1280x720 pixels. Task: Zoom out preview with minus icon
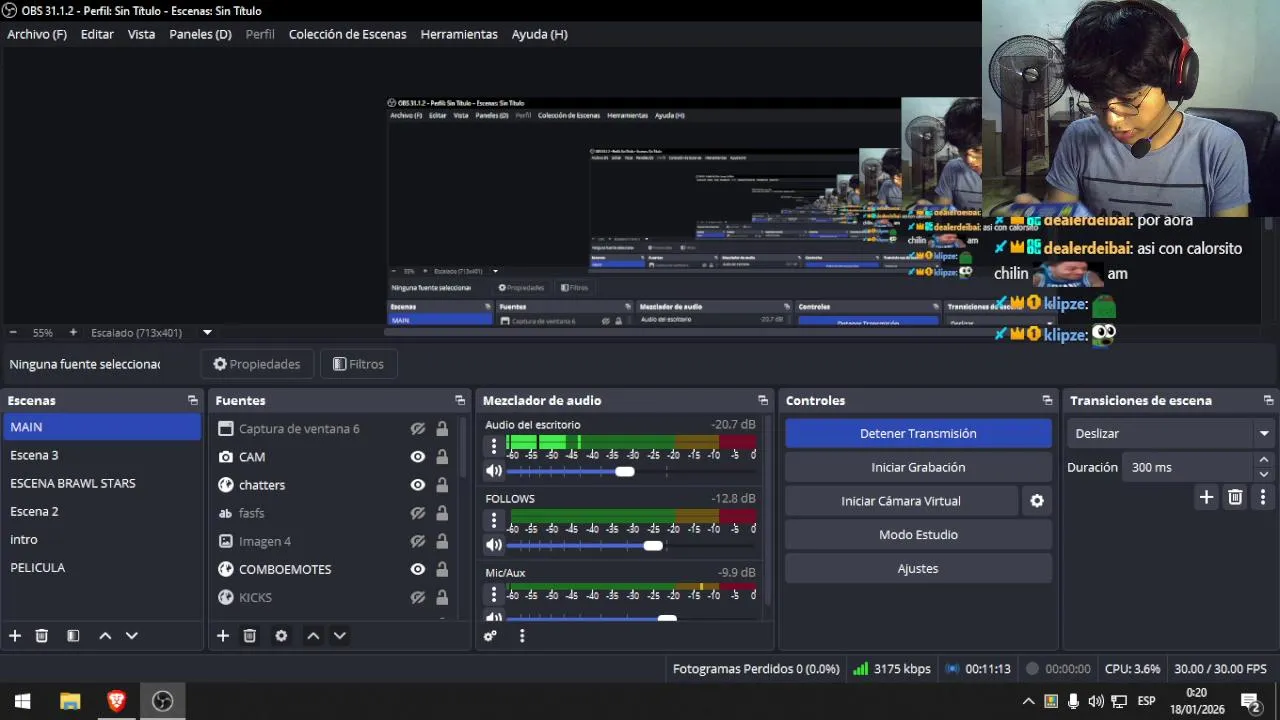point(13,332)
